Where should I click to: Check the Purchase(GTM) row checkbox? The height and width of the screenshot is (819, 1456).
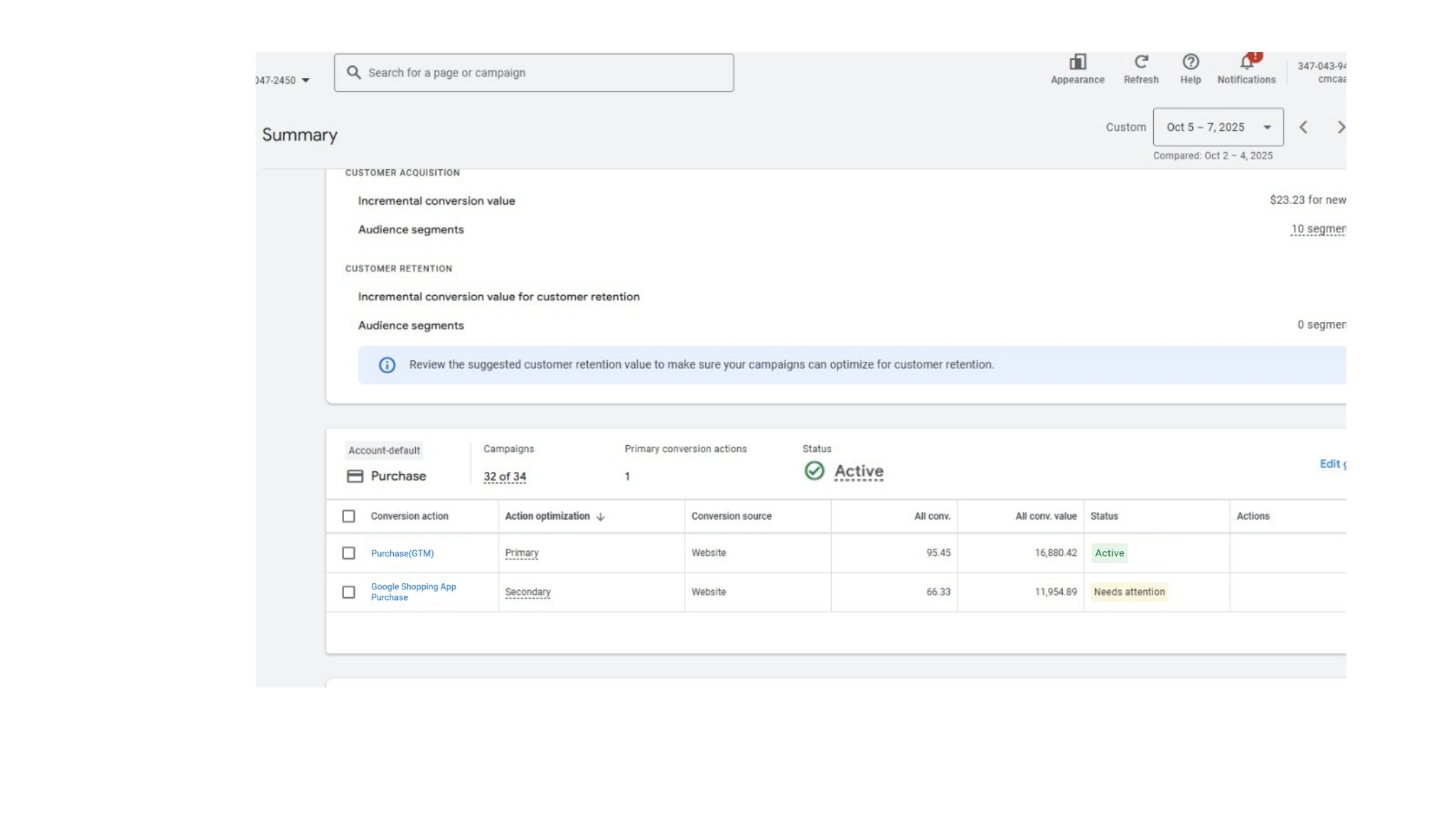tap(348, 553)
